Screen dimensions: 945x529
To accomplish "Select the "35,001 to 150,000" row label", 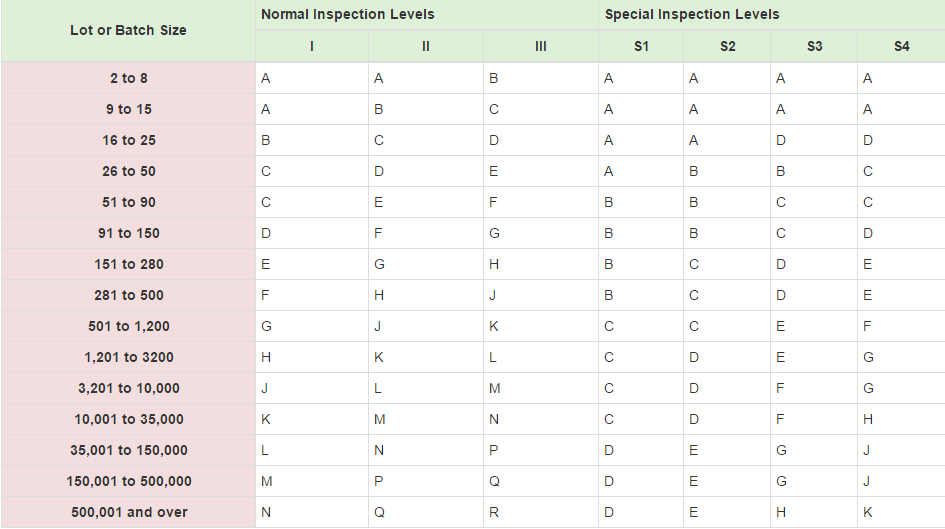I will 128,450.
